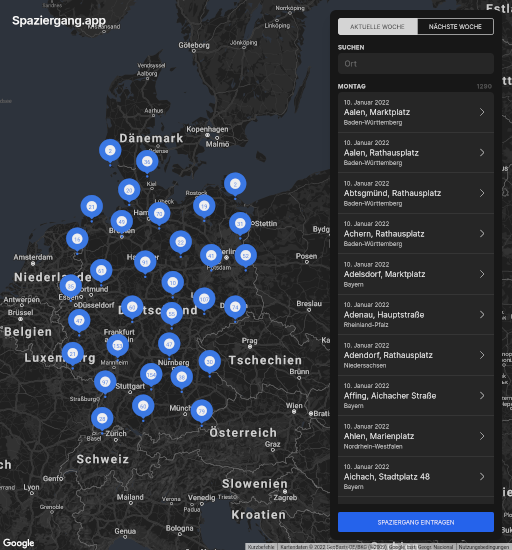The height and width of the screenshot is (550, 512).
Task: Open the cluster marker 52 east of Berlin
Action: coord(245,256)
